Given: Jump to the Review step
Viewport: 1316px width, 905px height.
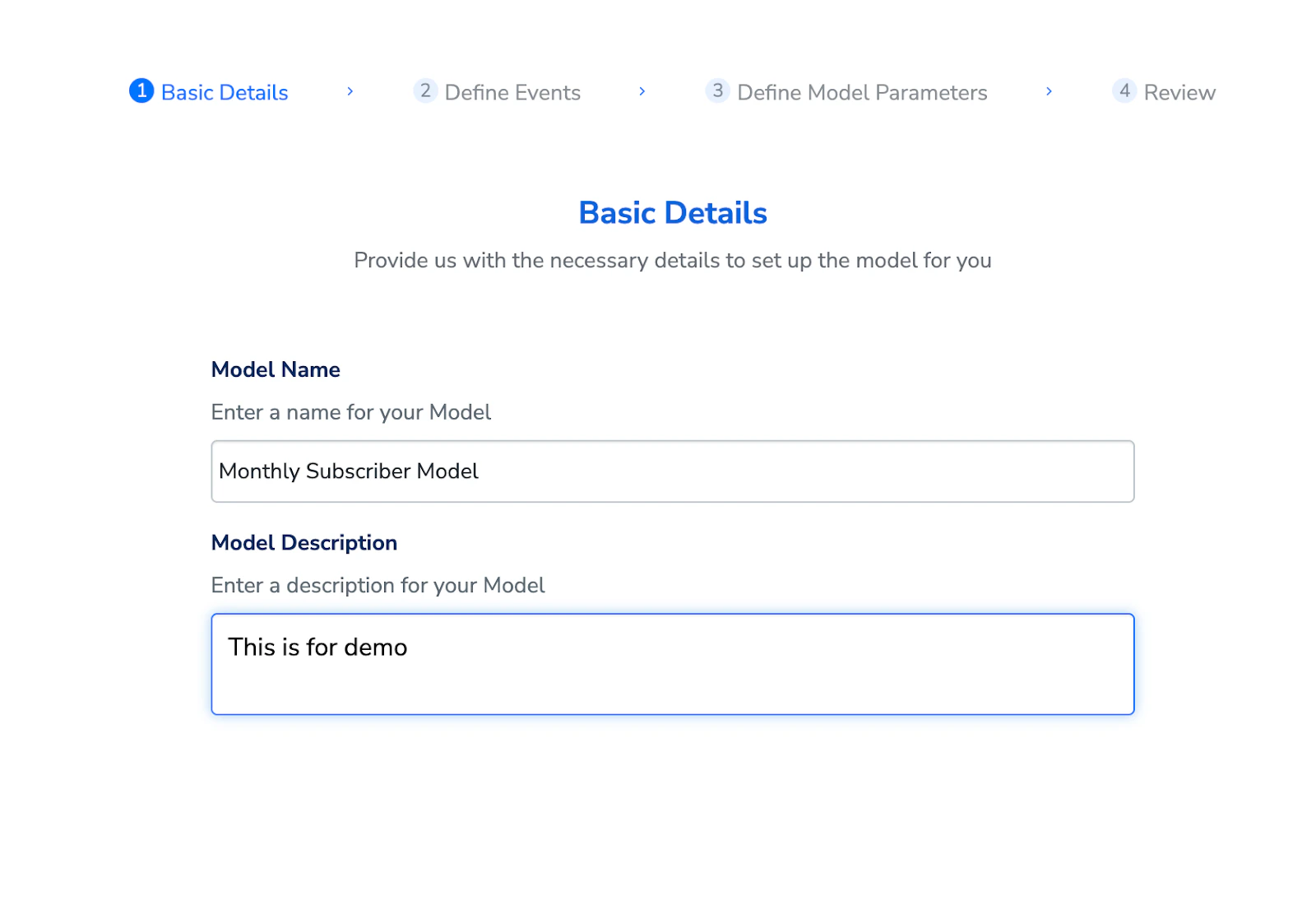Looking at the screenshot, I should [1179, 92].
